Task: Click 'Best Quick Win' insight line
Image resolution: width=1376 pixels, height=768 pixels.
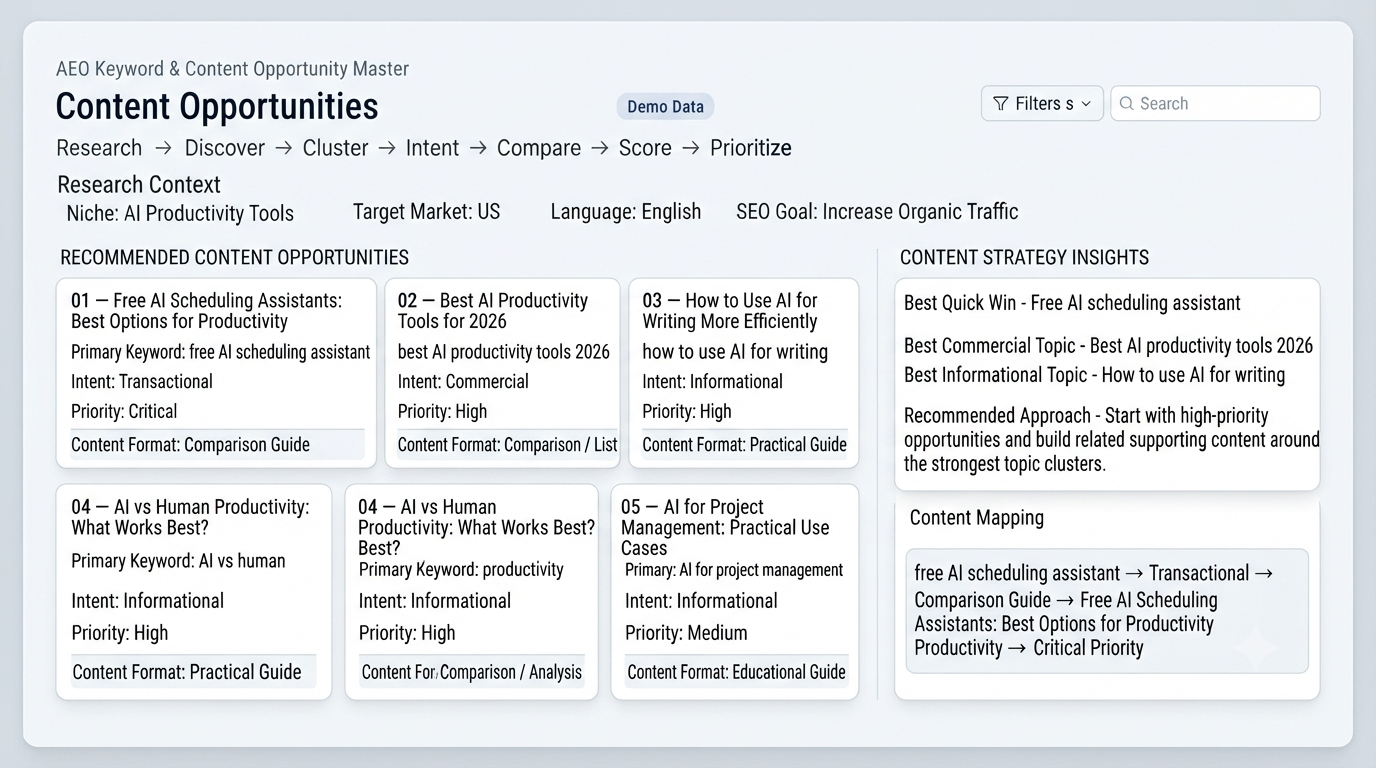Action: coord(1072,303)
